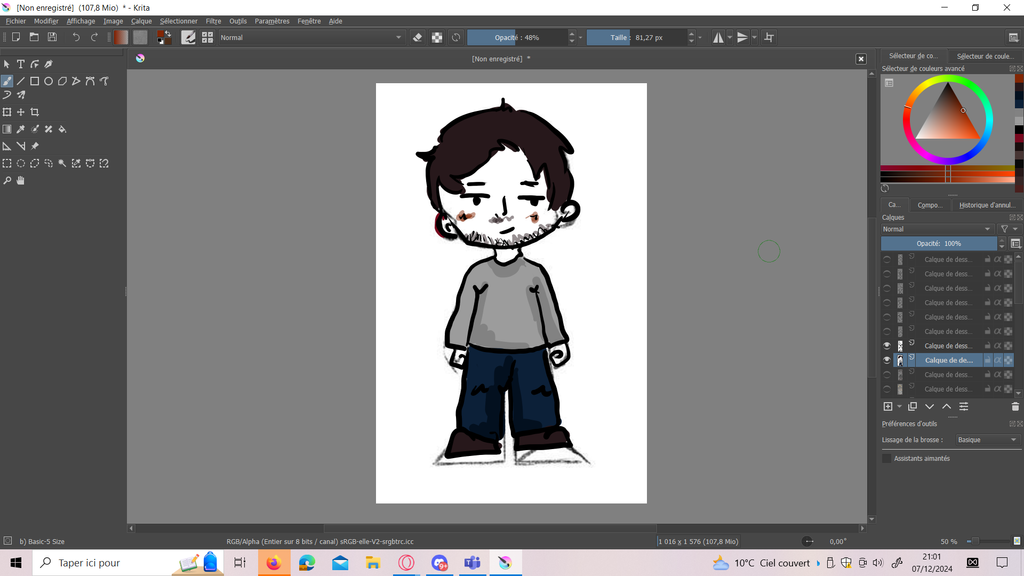Select the Text tool in the toolbox
This screenshot has height=576, width=1024.
pyautogui.click(x=20, y=64)
